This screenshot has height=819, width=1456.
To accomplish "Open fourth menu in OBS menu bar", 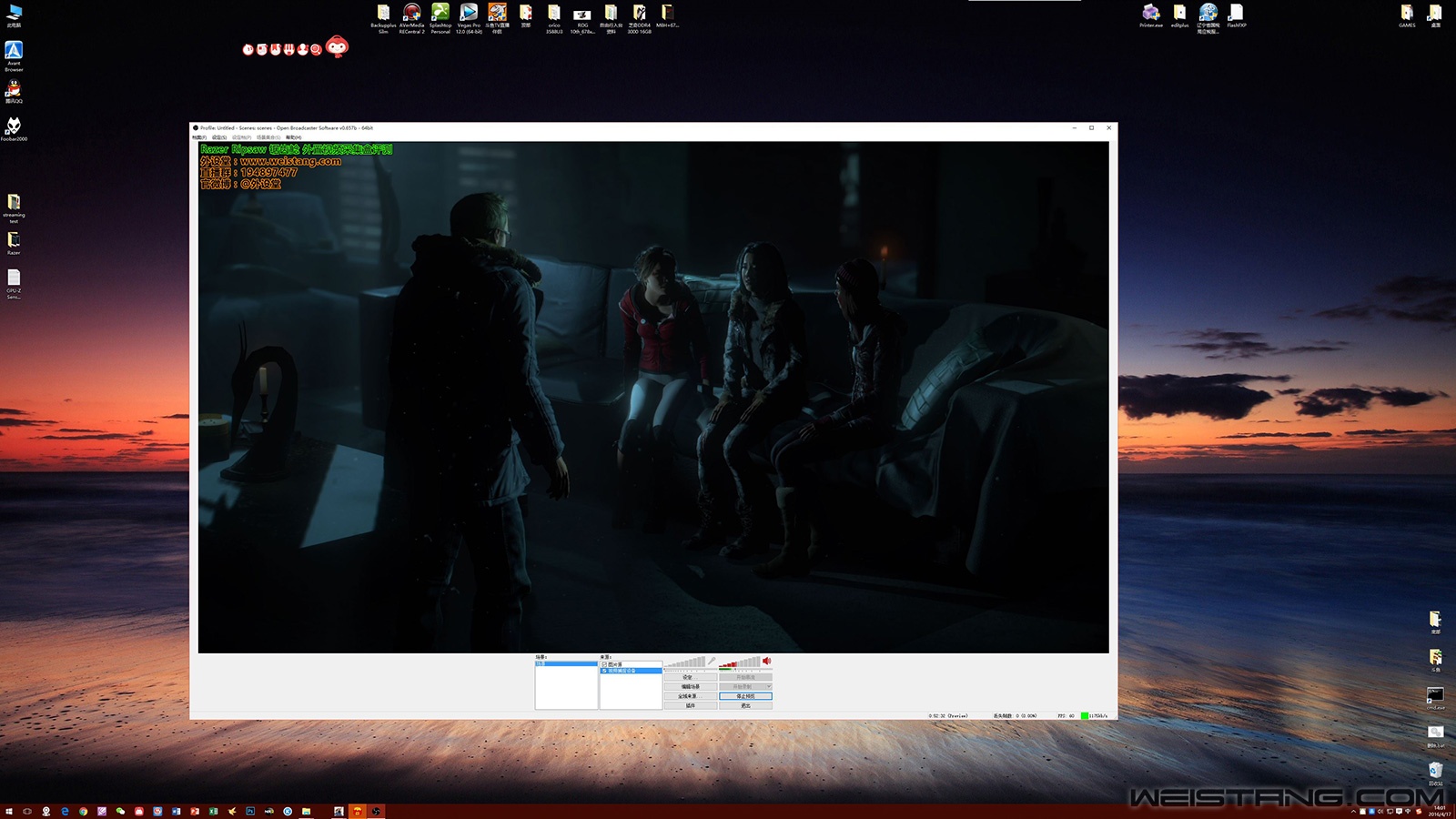I will (268, 137).
